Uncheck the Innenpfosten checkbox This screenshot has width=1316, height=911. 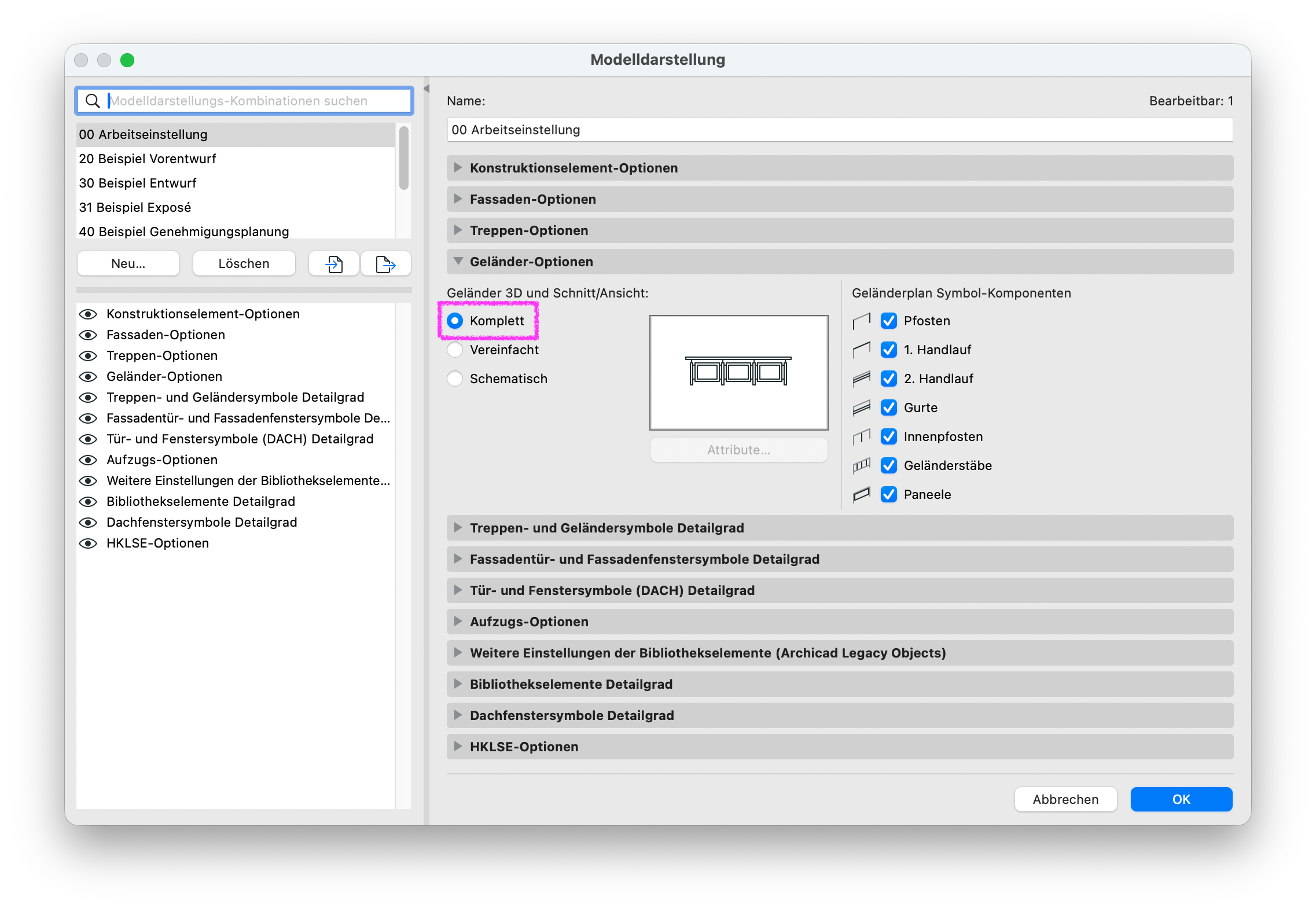click(889, 436)
